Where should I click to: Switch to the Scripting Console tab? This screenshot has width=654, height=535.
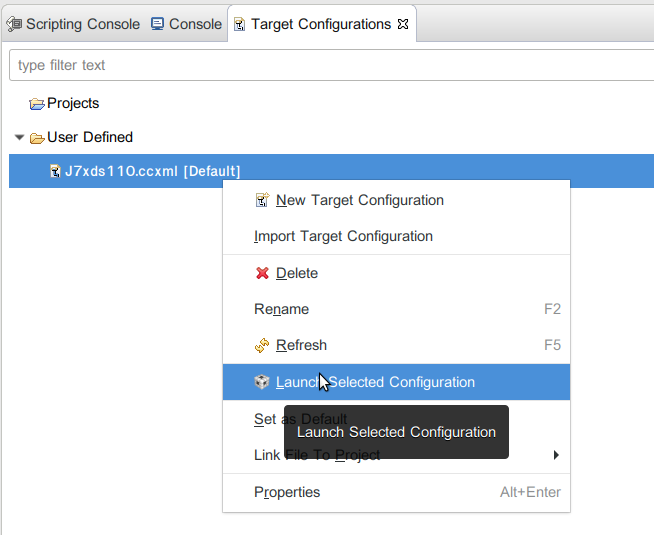82,24
